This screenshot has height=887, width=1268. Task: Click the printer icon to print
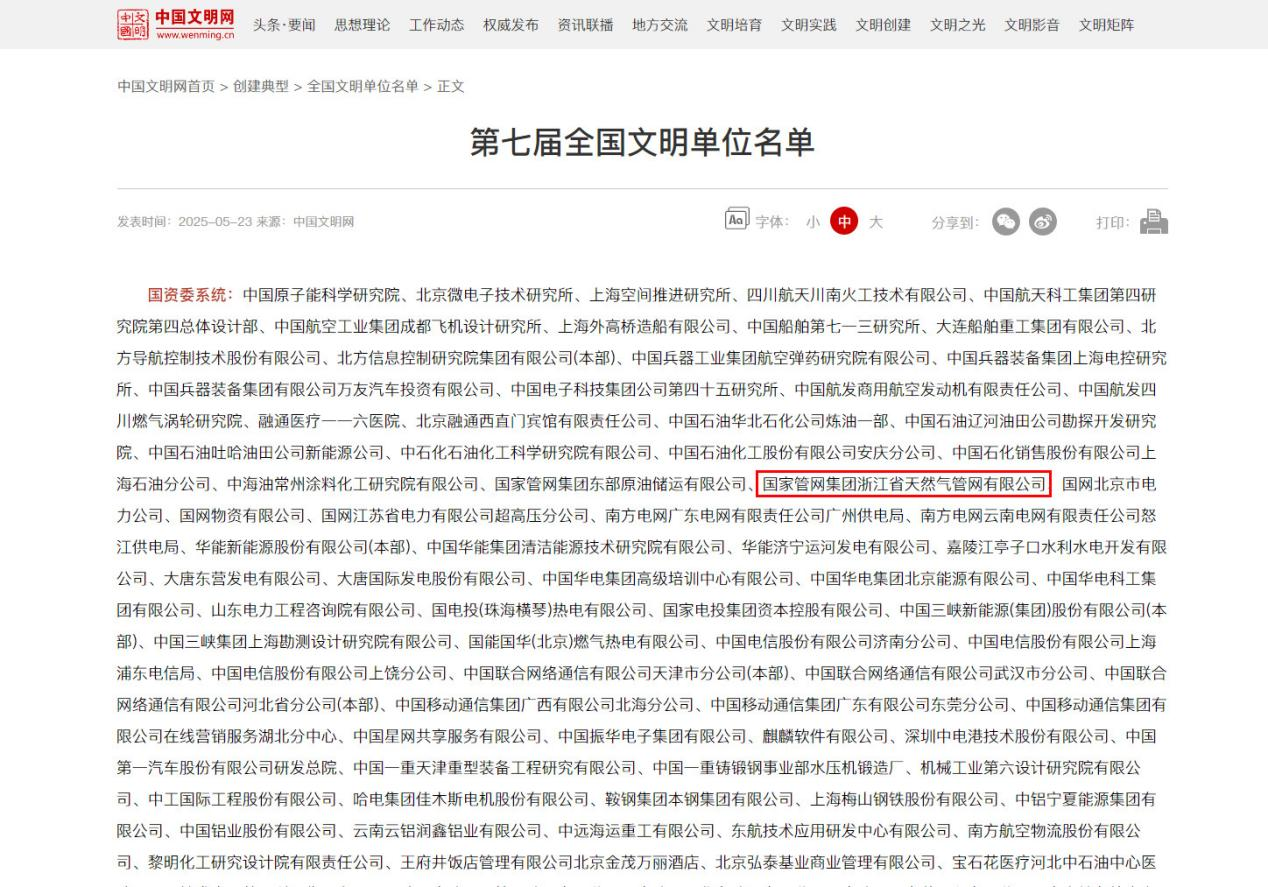click(1154, 221)
